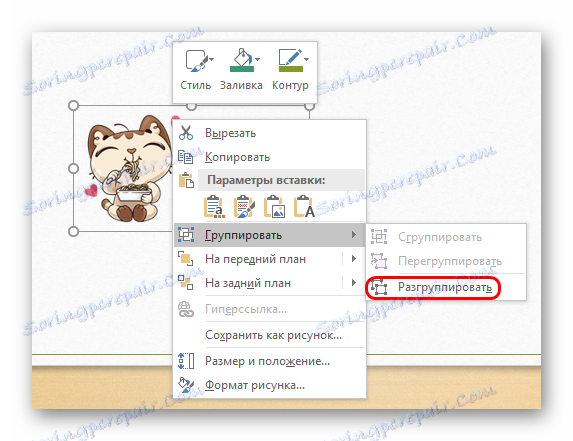
Task: Click the bottom-left selection handle
Action: point(73,231)
